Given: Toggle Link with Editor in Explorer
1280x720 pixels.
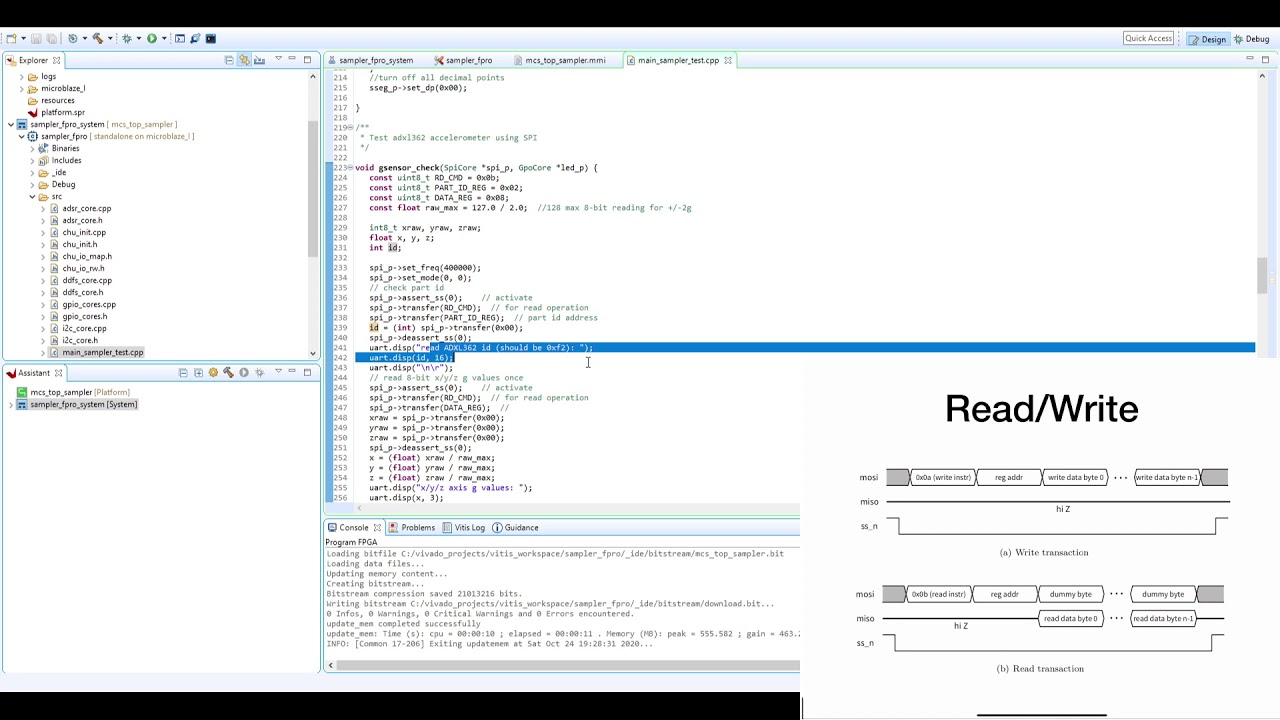Looking at the screenshot, I should point(244,60).
